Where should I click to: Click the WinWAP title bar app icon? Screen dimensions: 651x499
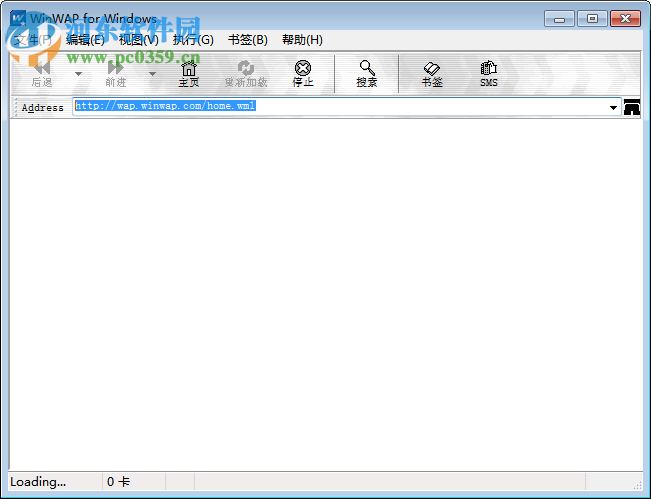18,18
